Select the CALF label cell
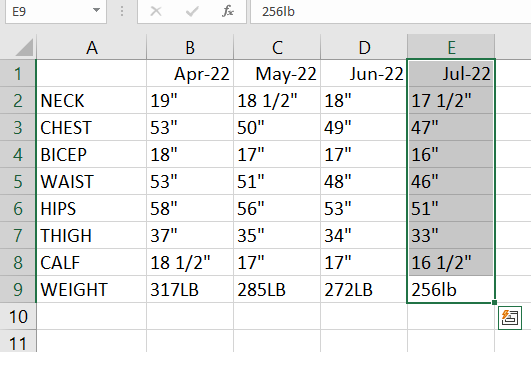The width and height of the screenshot is (531, 378). (91, 262)
